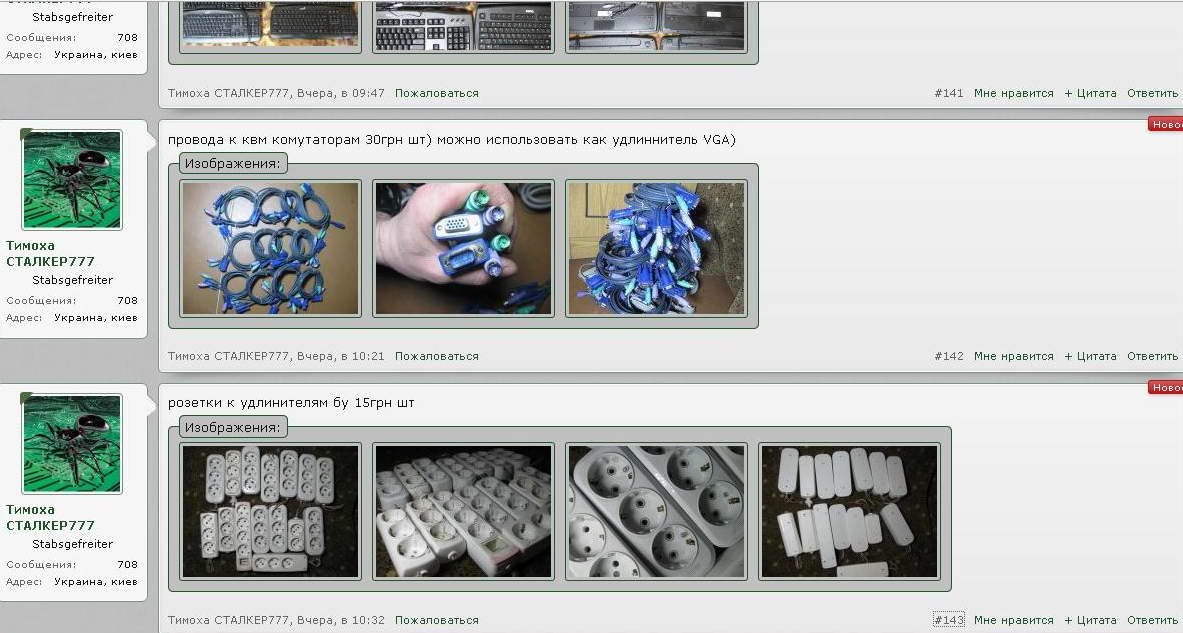This screenshot has width=1183, height=633.
Task: Open third keyboards thumbnail in post #141
Action: [656, 25]
